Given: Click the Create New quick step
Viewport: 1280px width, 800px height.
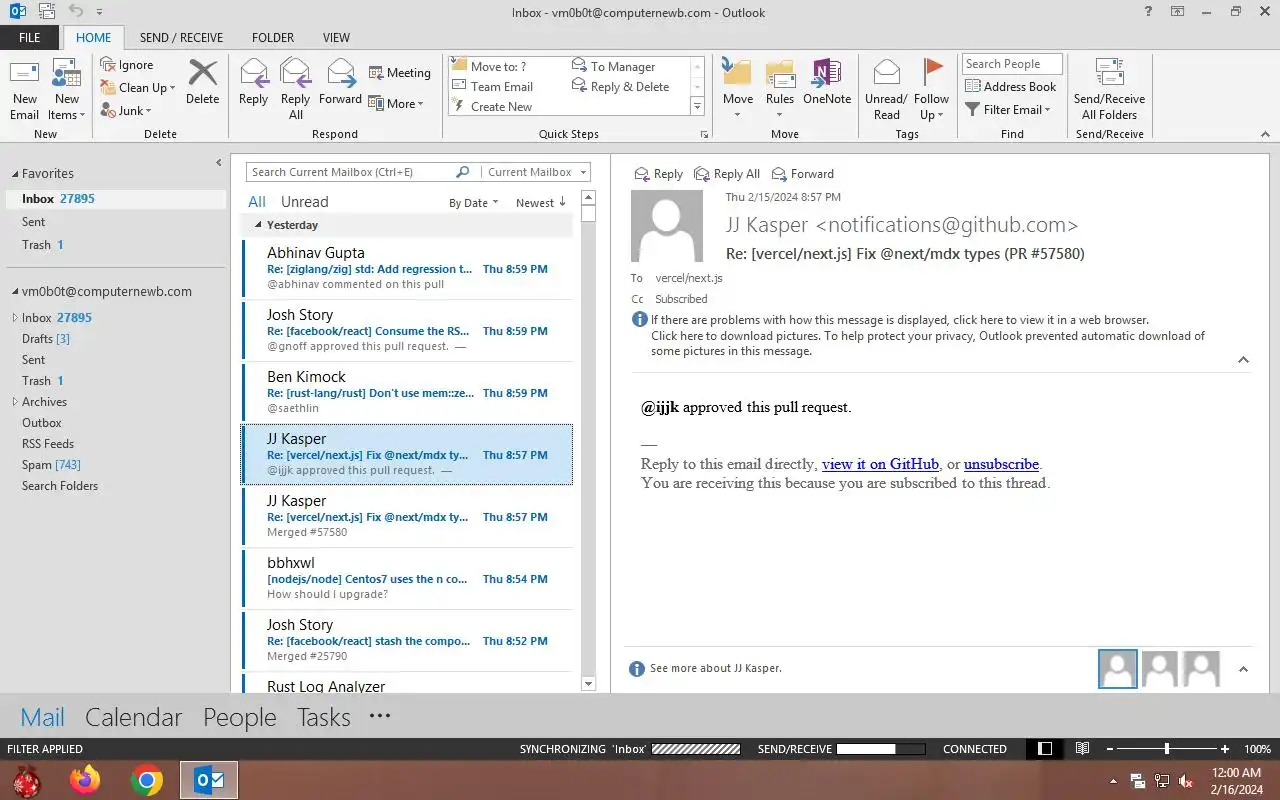Looking at the screenshot, I should pyautogui.click(x=492, y=107).
